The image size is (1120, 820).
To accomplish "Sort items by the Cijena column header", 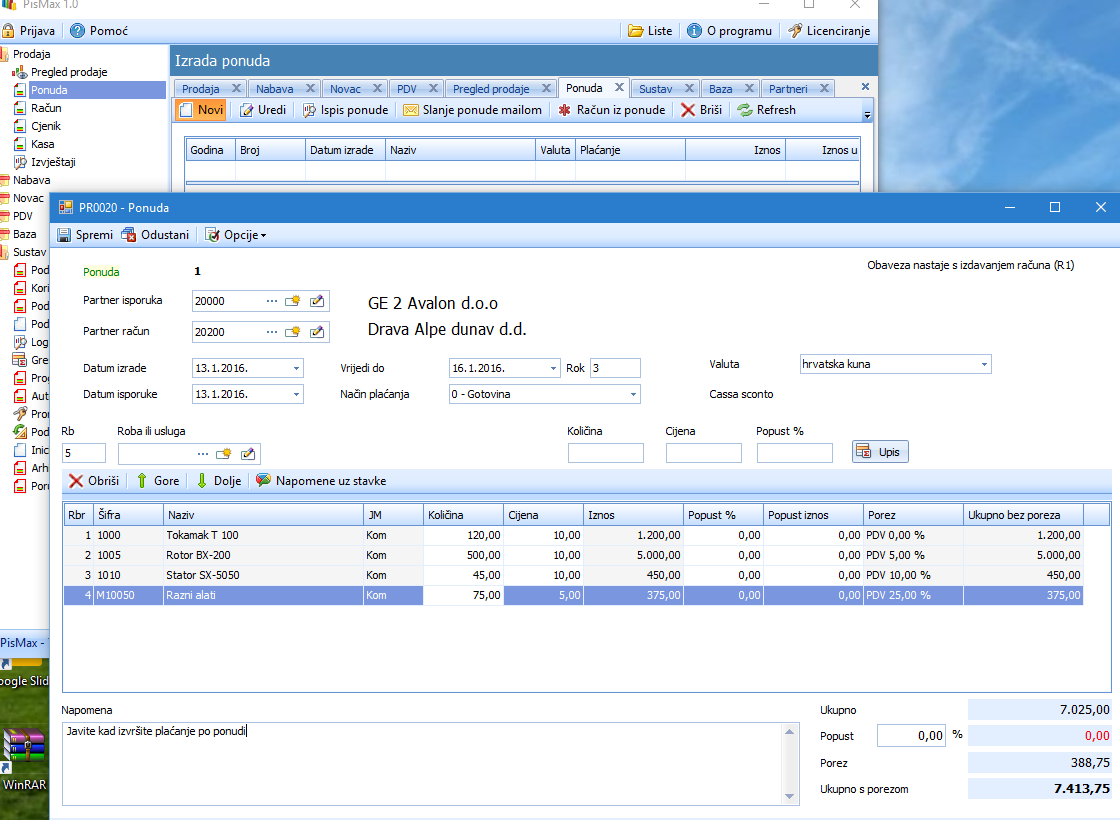I will [x=543, y=515].
